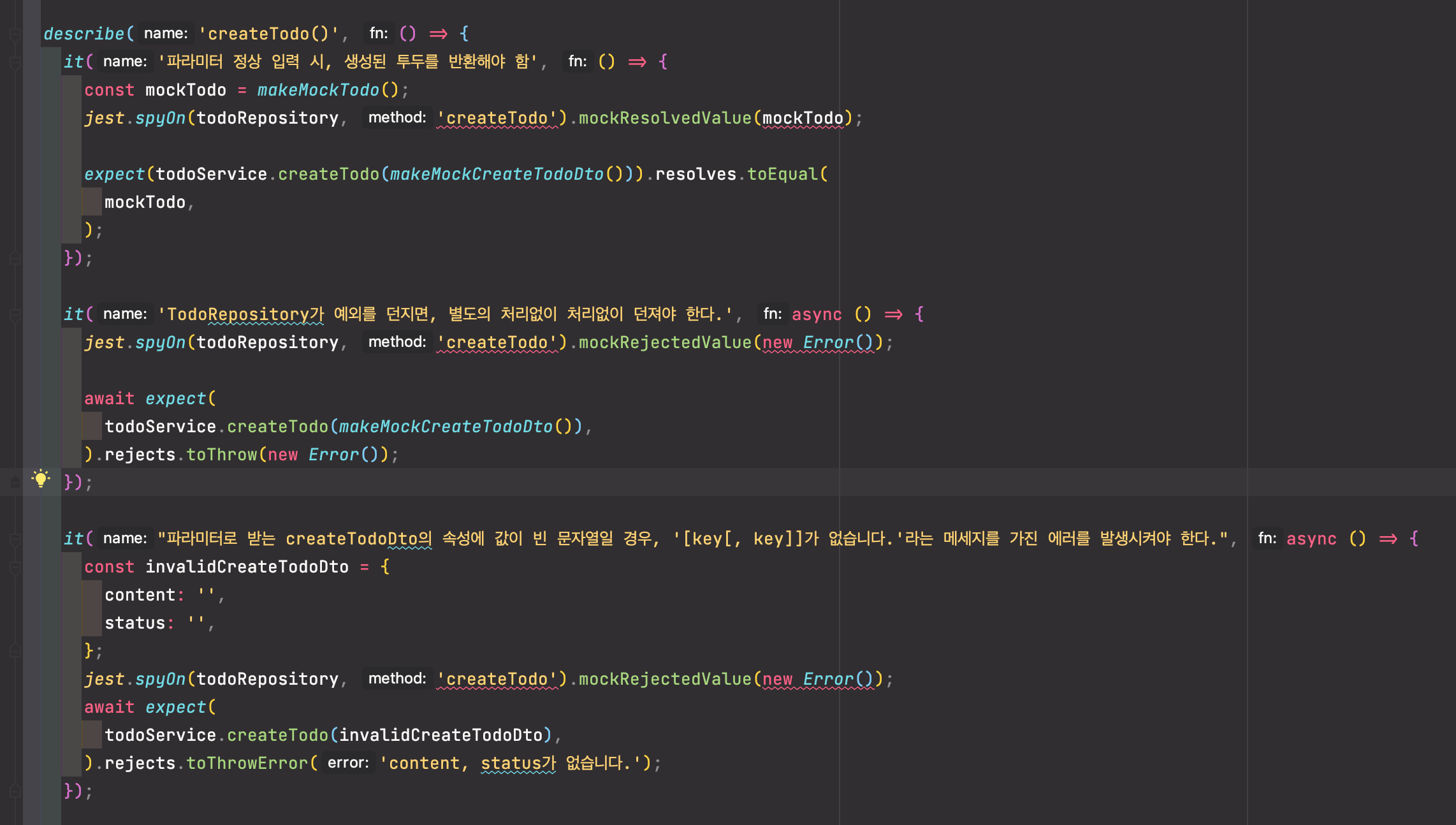Click the yellow lightbulb quick-fix icon

point(41,479)
